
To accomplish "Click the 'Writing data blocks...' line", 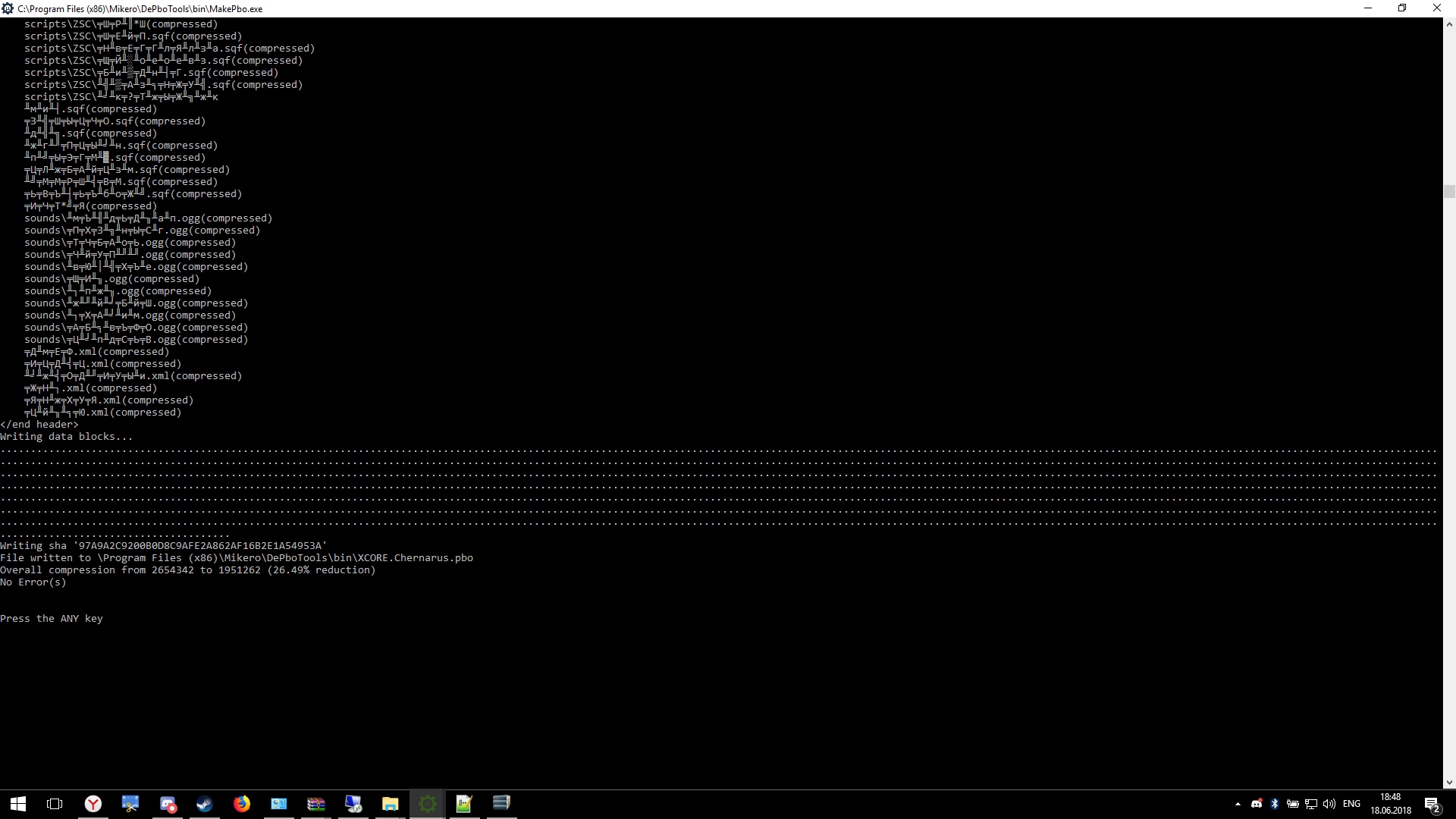I will (x=67, y=437).
